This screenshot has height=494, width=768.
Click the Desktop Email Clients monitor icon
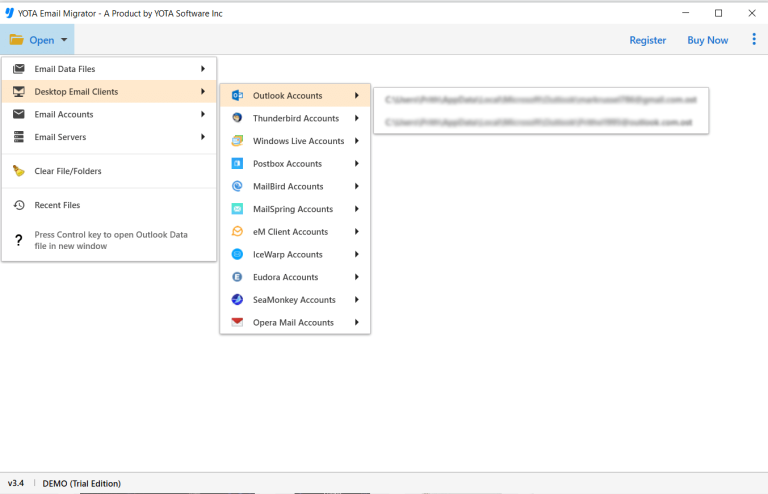(19, 92)
